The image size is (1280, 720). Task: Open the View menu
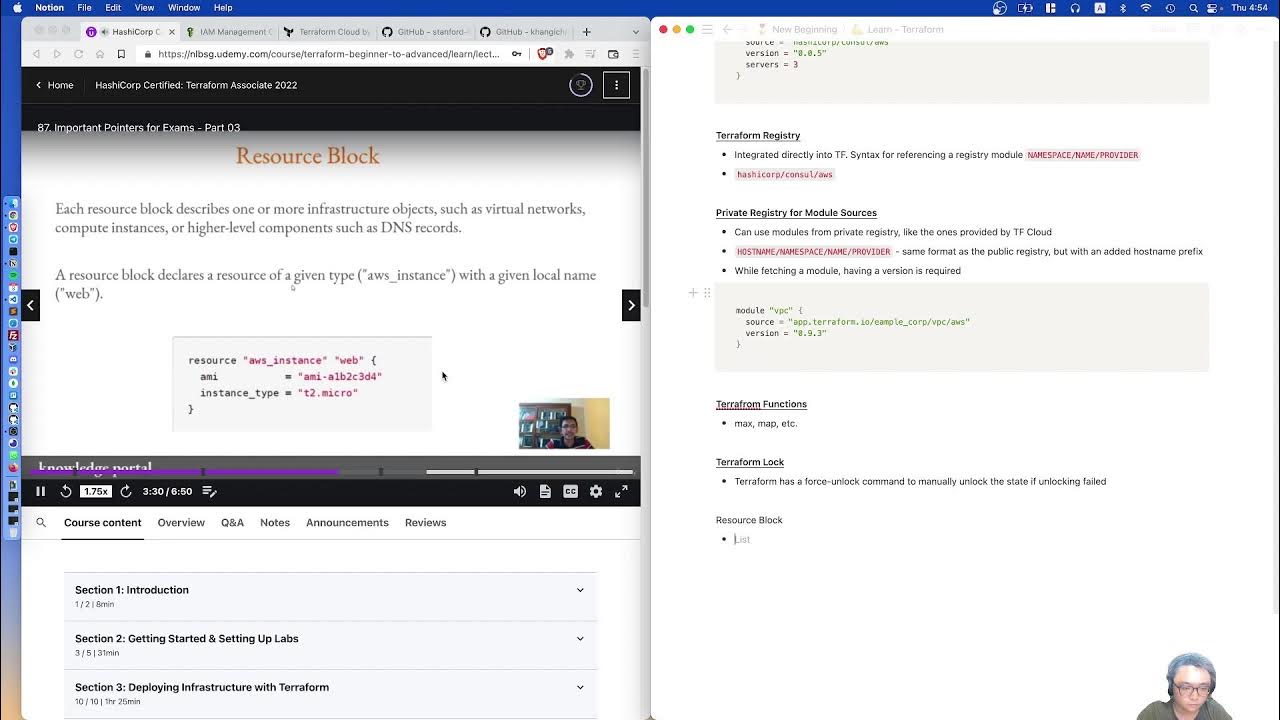click(x=144, y=8)
